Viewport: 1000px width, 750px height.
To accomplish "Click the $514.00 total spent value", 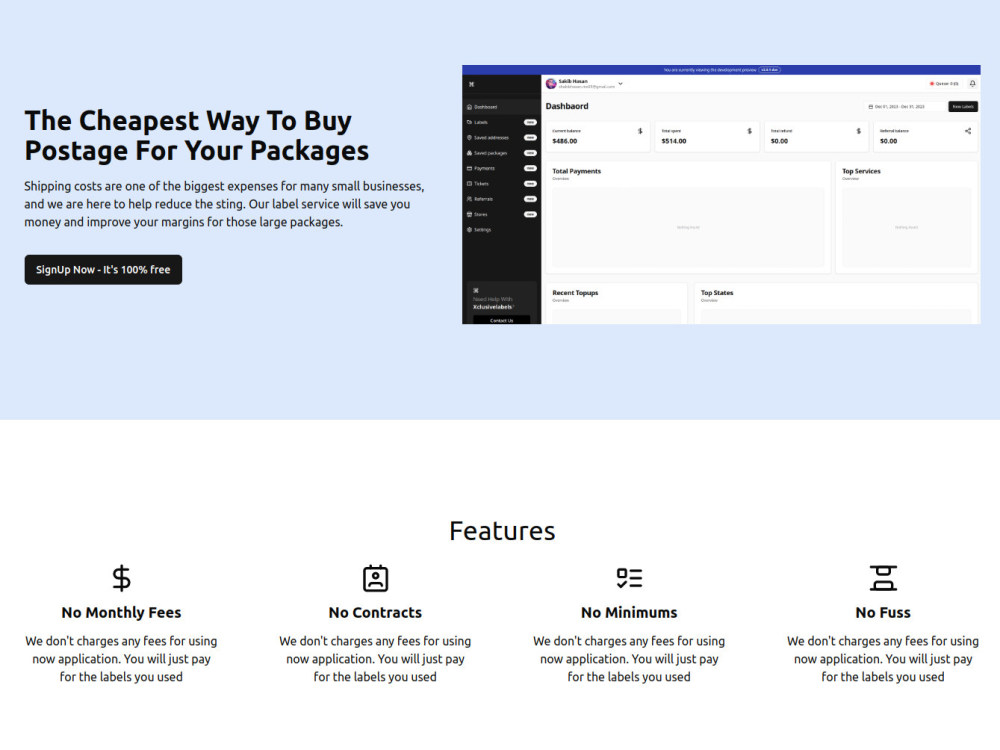I will click(x=674, y=141).
